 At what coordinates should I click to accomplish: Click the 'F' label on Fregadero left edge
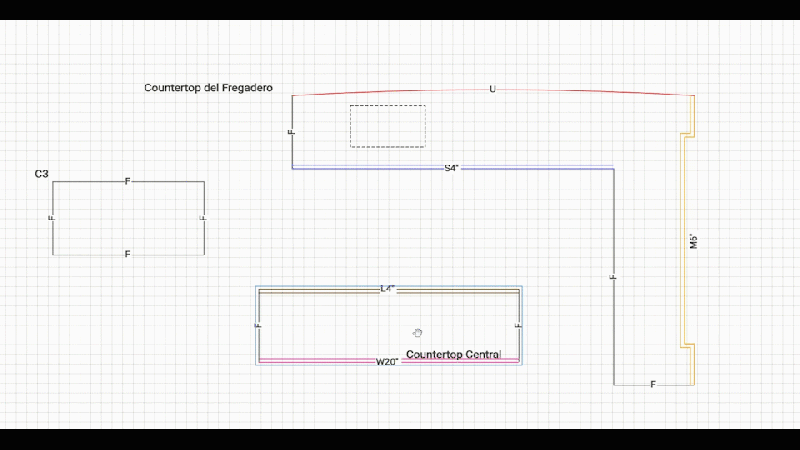[291, 132]
